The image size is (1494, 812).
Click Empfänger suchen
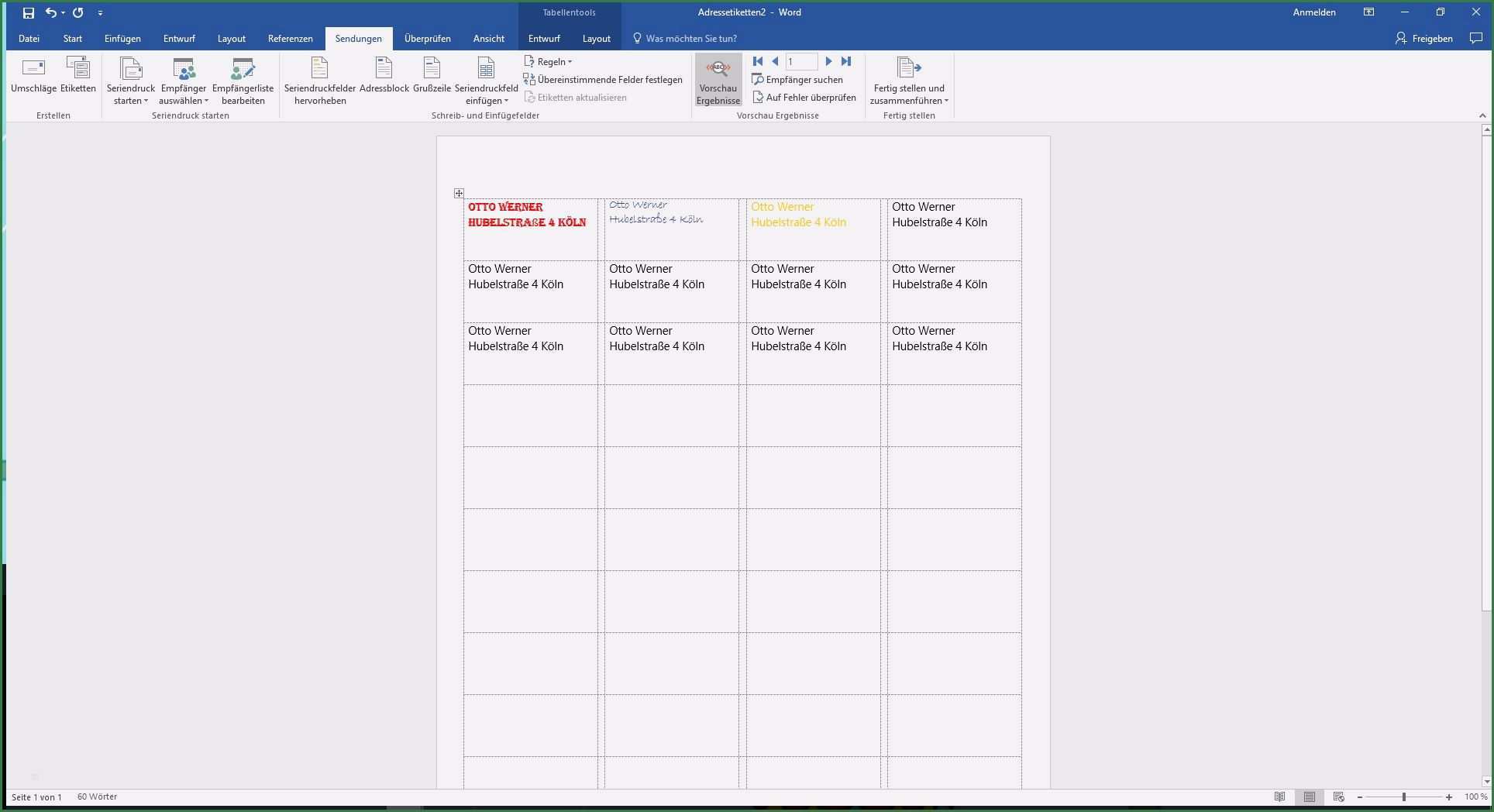(x=797, y=80)
